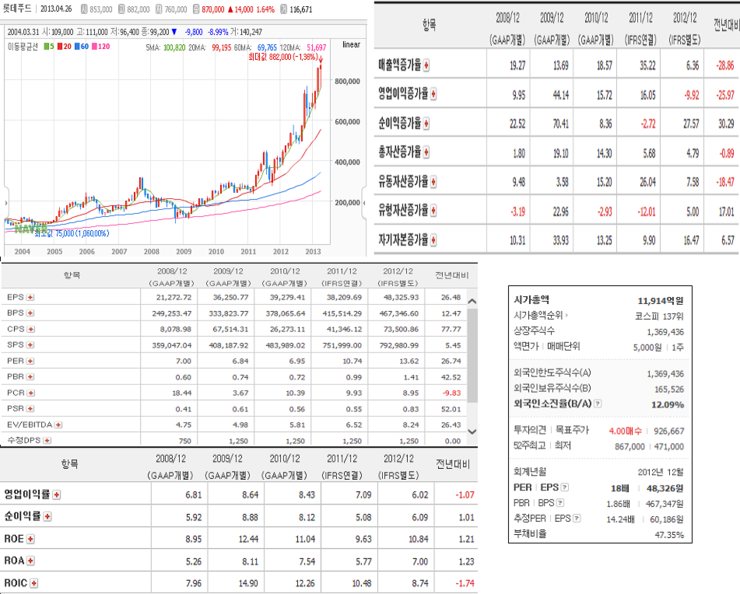The width and height of the screenshot is (740, 594).
Task: Toggle the linear chart scale label
Action: point(351,45)
